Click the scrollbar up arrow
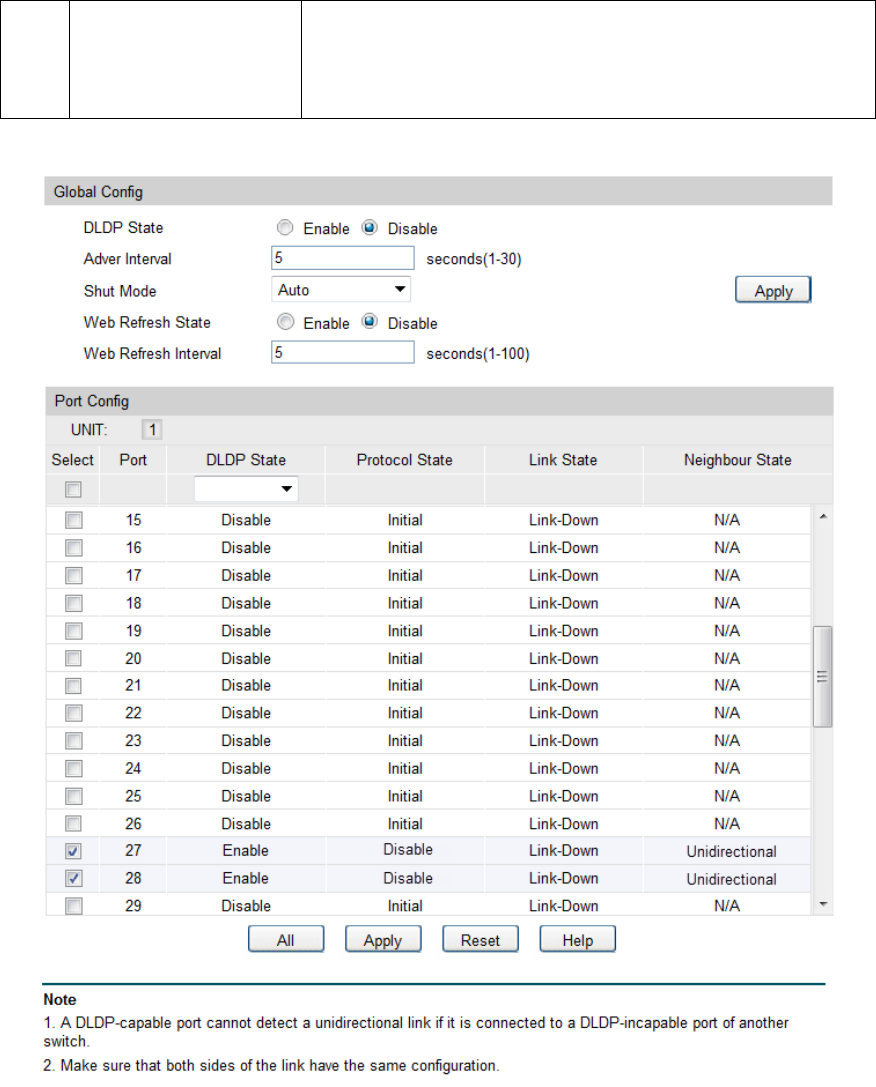876x1087 pixels. coord(823,516)
